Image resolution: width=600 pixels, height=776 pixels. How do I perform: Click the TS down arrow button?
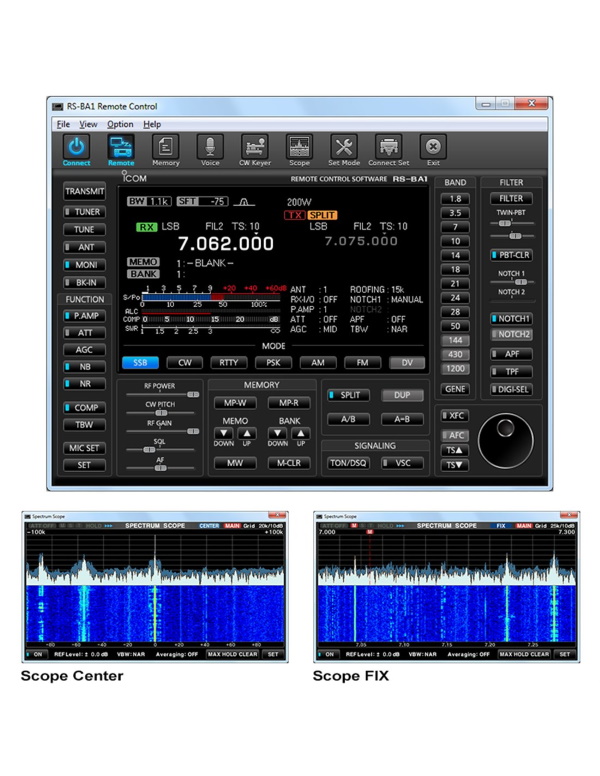coord(454,465)
